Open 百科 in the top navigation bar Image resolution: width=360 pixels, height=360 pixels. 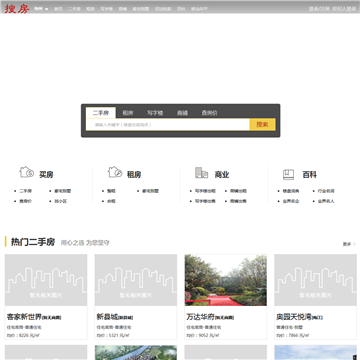coord(181,9)
